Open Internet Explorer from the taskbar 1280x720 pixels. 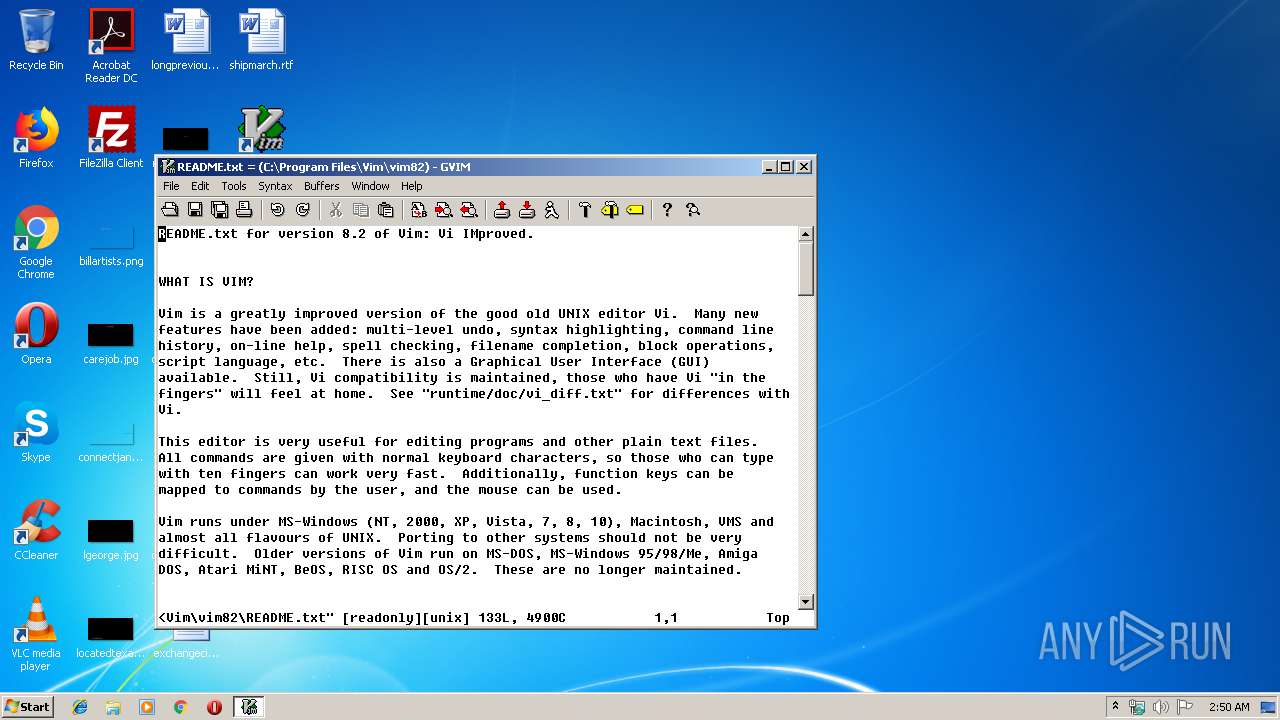point(80,707)
